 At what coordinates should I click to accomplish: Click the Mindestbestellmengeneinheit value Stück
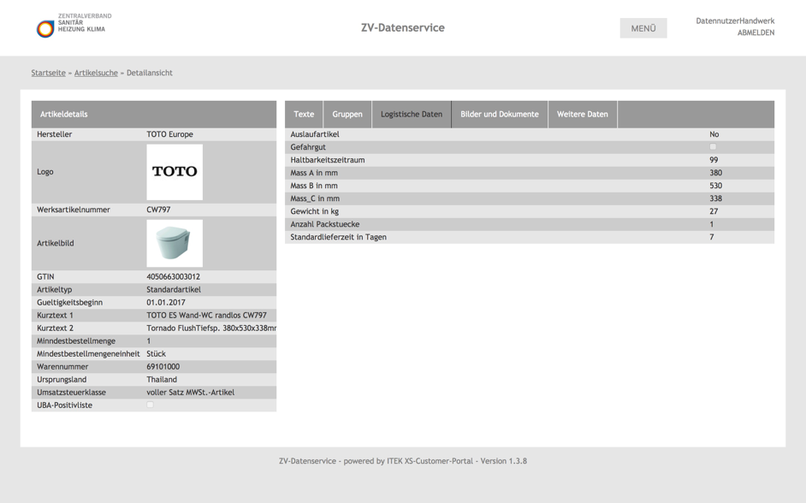156,353
